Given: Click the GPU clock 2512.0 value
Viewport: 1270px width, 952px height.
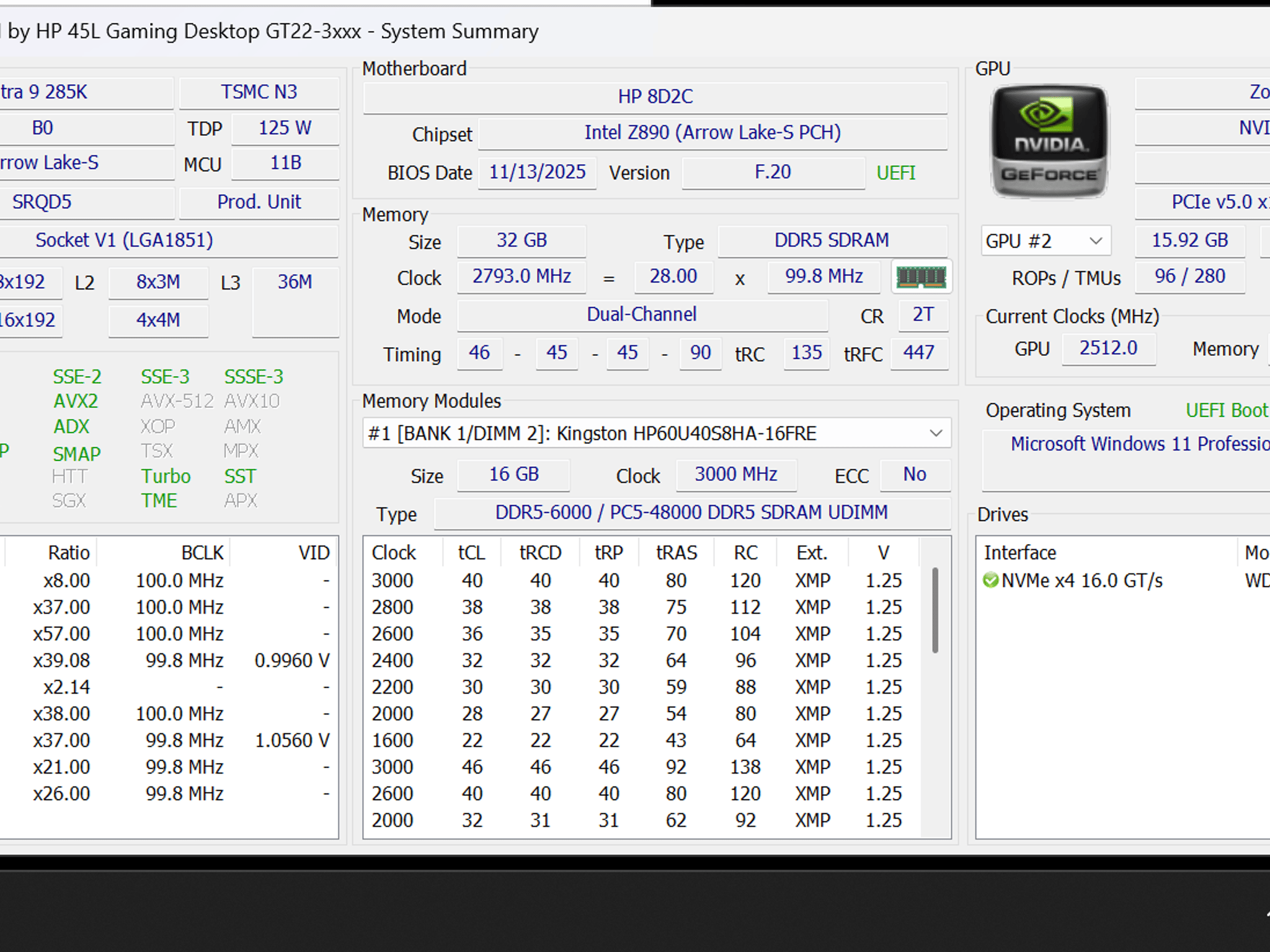Looking at the screenshot, I should pyautogui.click(x=1109, y=349).
